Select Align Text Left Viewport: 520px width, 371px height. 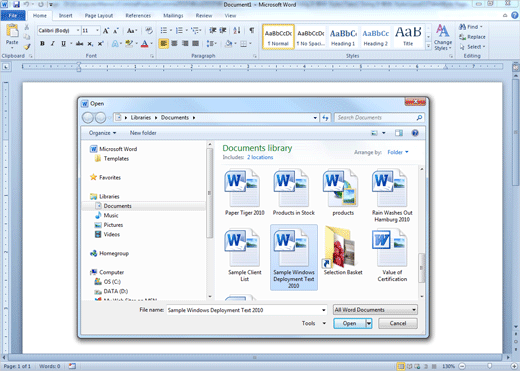[x=163, y=44]
